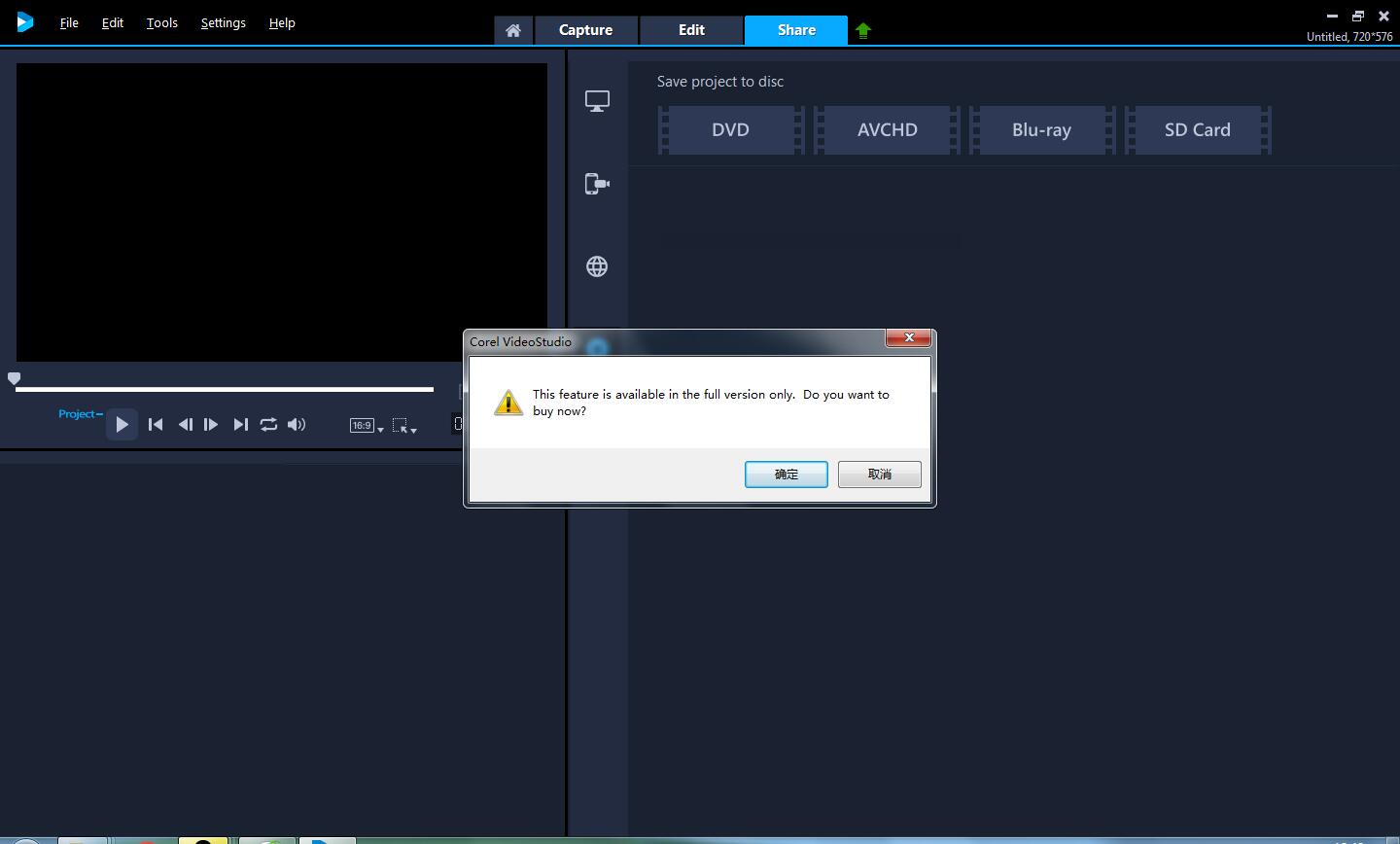Viewport: 1400px width, 844px height.
Task: Click the 取消 button in dialog
Action: coord(880,475)
